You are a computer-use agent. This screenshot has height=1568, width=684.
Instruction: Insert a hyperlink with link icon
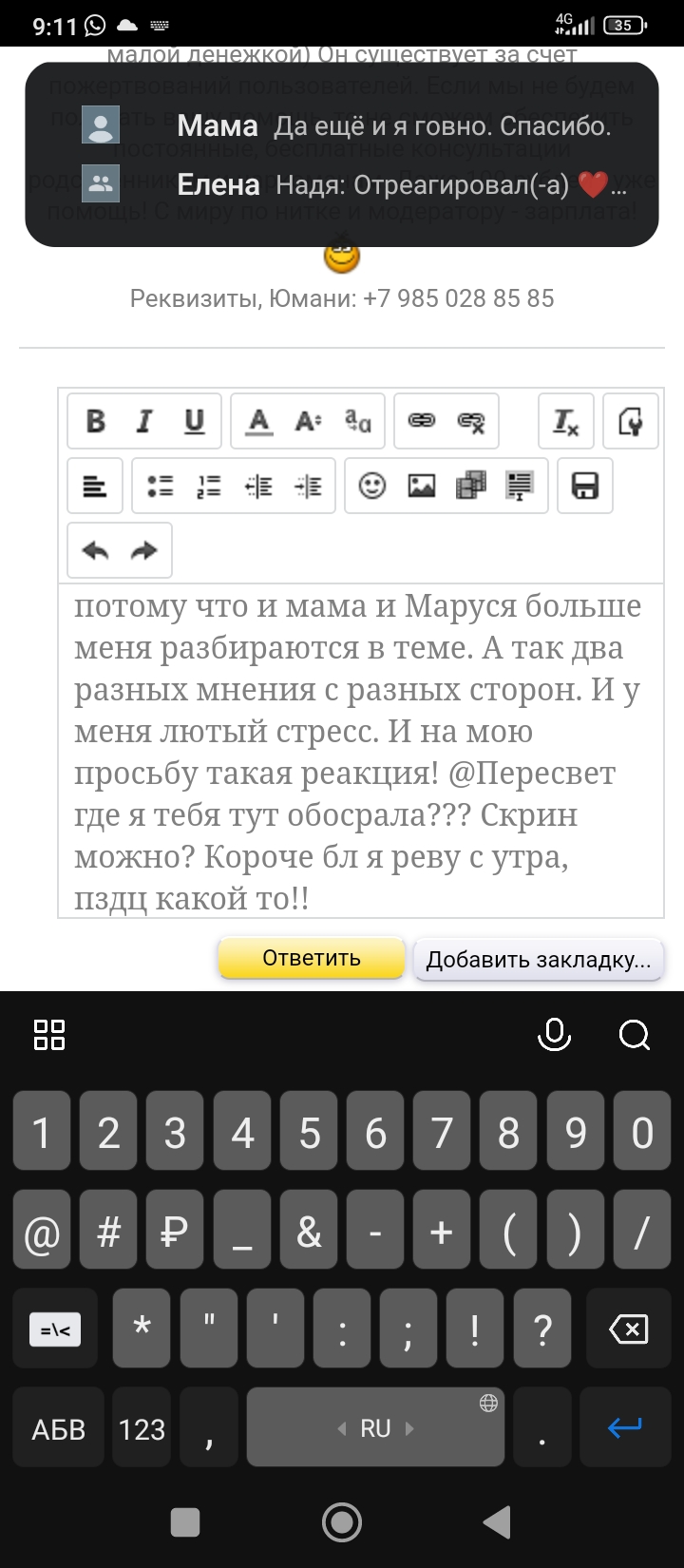[x=422, y=421]
